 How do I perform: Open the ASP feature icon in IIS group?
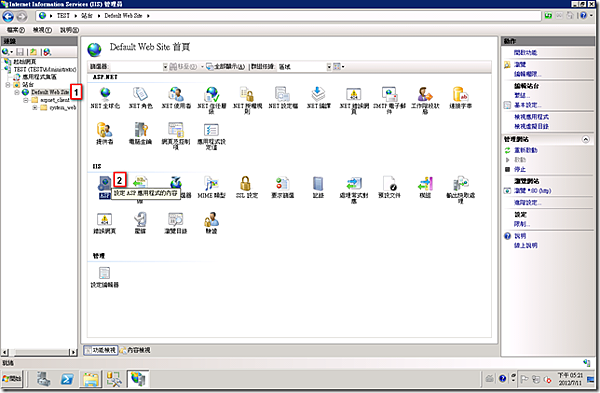click(x=104, y=184)
